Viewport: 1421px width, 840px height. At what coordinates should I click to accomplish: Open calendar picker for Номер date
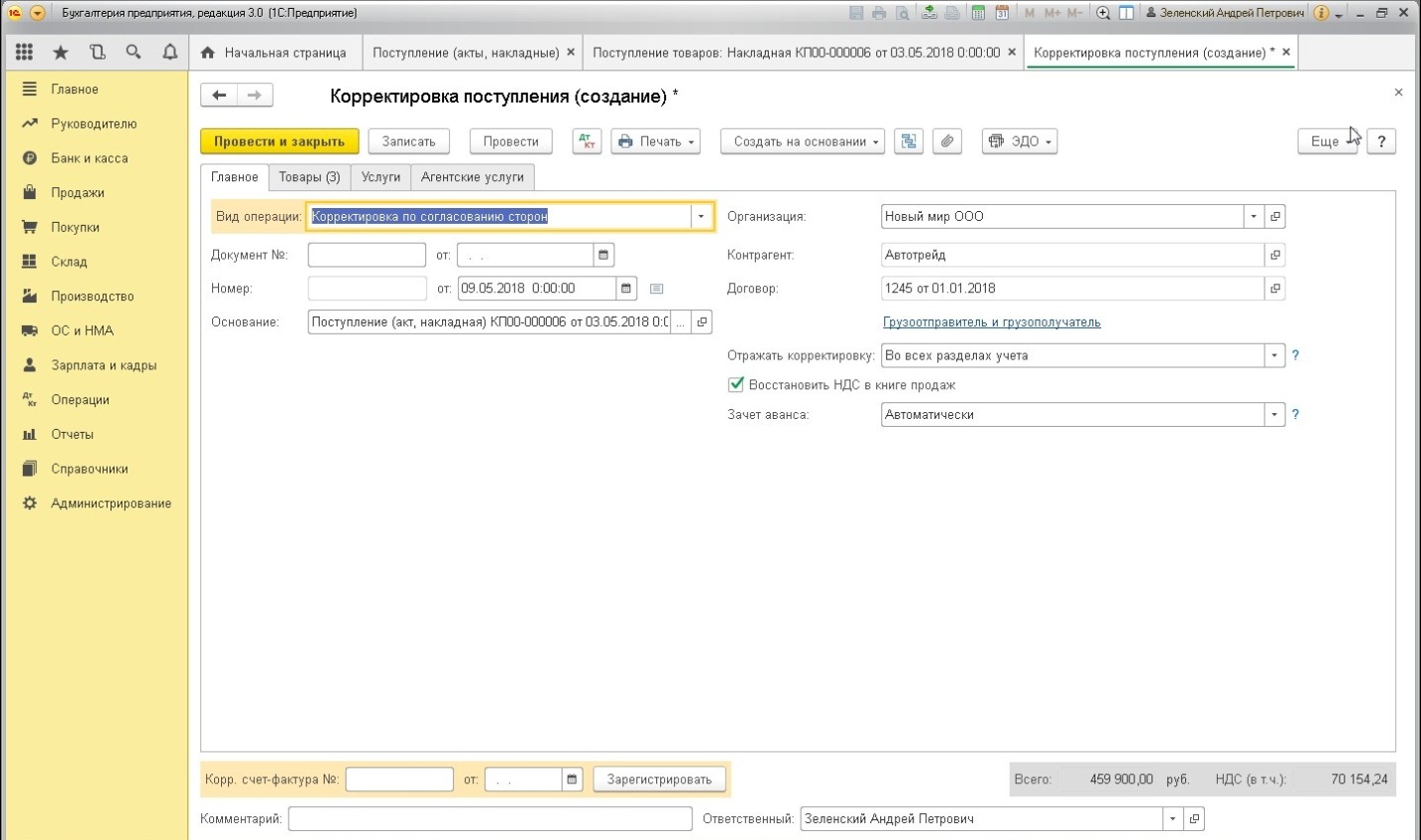coord(625,289)
